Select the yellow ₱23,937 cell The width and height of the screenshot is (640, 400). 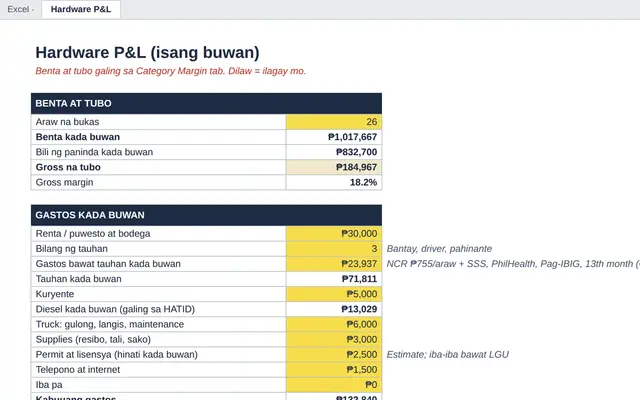tap(334, 264)
